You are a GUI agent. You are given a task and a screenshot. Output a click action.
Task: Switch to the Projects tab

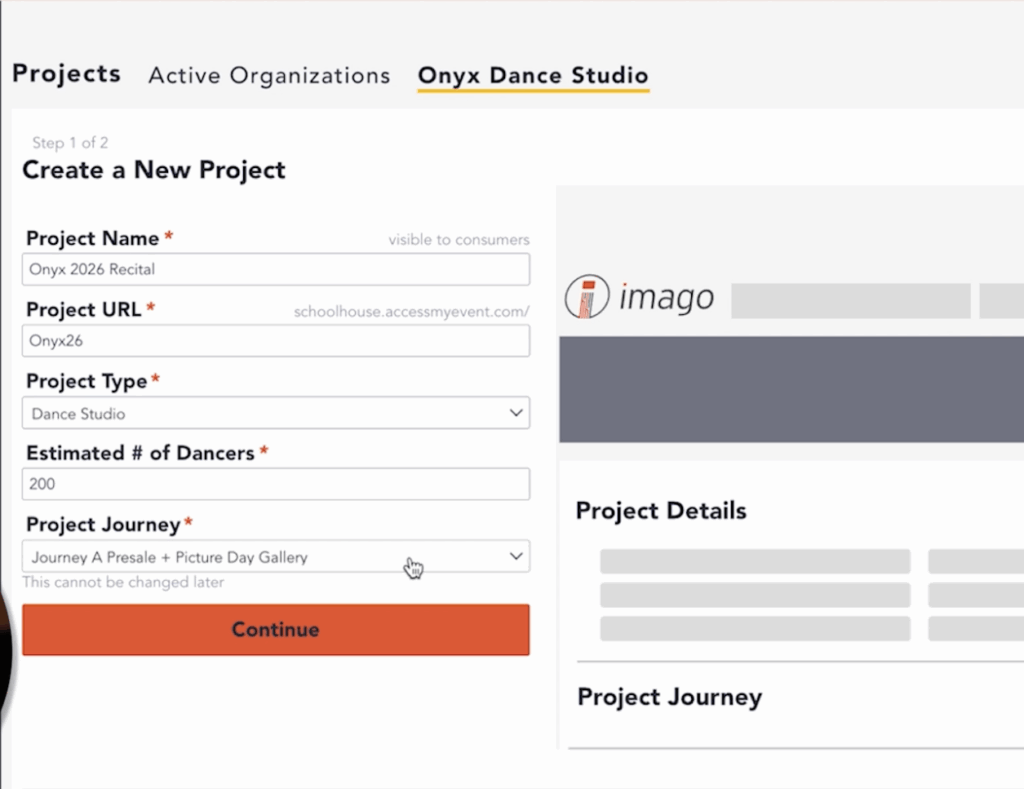66,73
